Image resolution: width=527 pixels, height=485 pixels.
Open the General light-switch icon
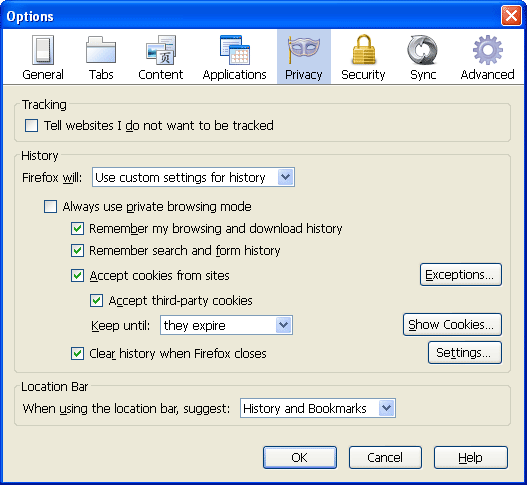43,50
